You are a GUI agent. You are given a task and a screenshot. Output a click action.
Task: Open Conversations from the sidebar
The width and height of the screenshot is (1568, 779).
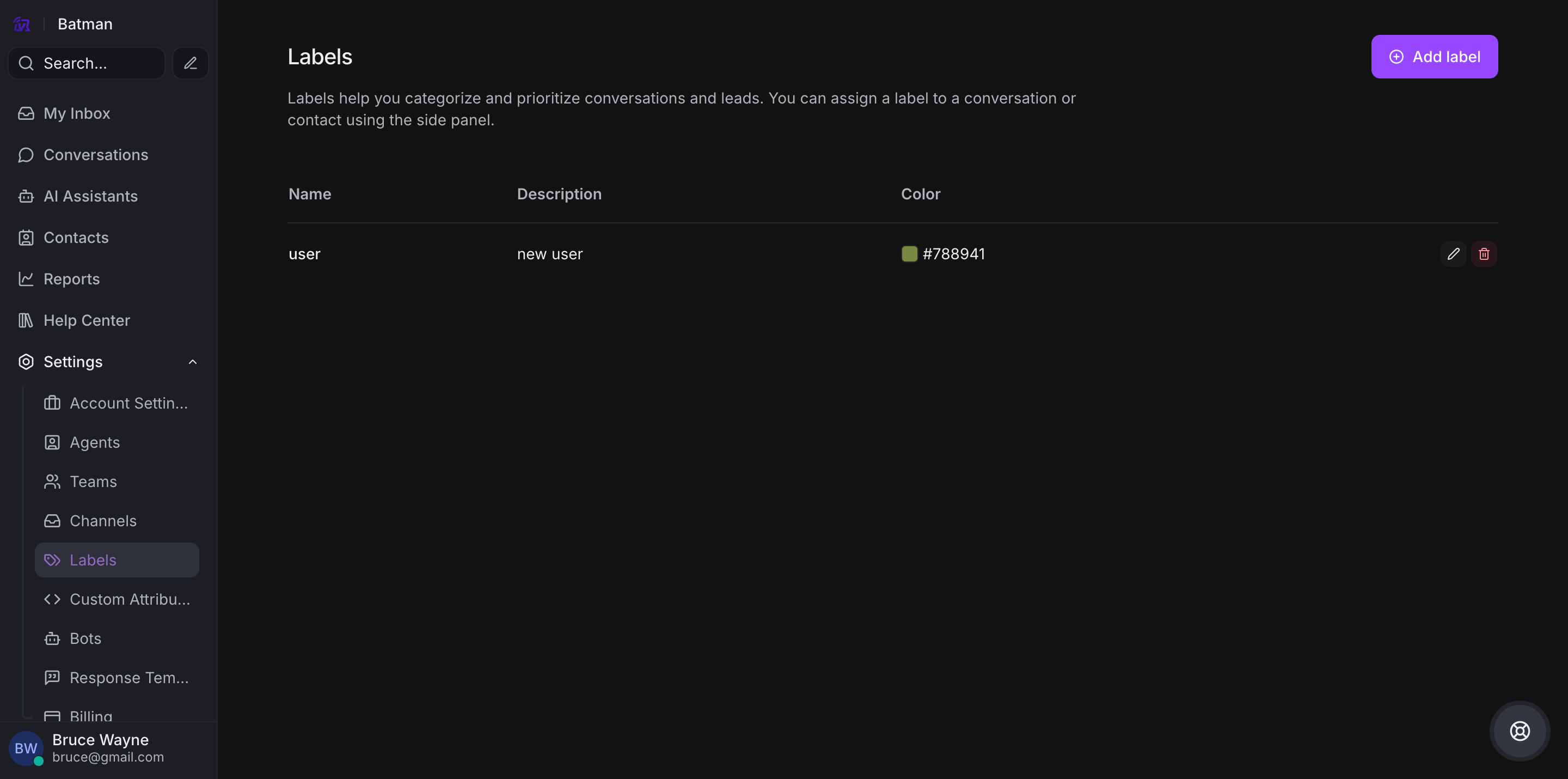click(x=96, y=155)
